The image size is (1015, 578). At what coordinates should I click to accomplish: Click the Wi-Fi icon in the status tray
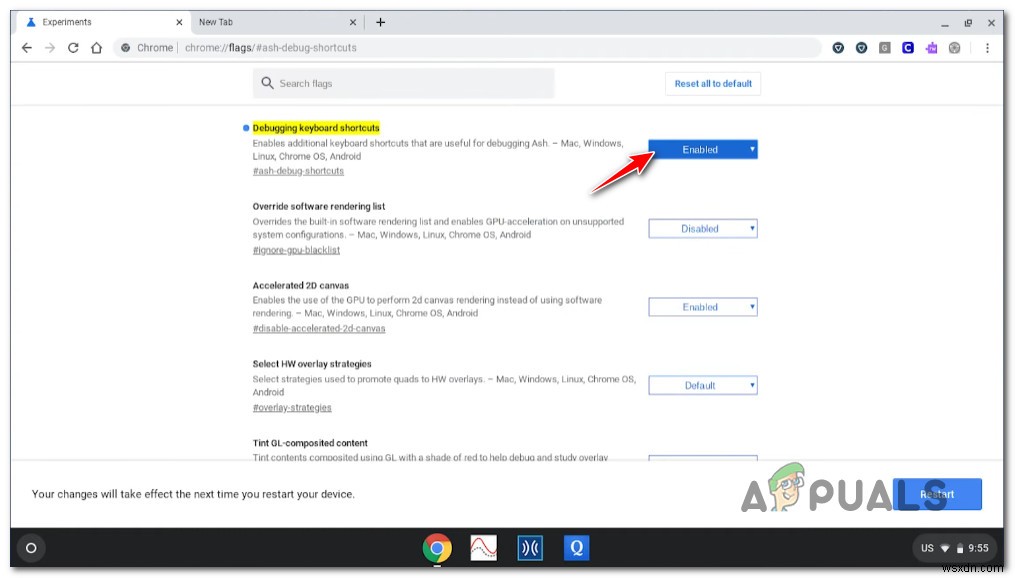945,548
